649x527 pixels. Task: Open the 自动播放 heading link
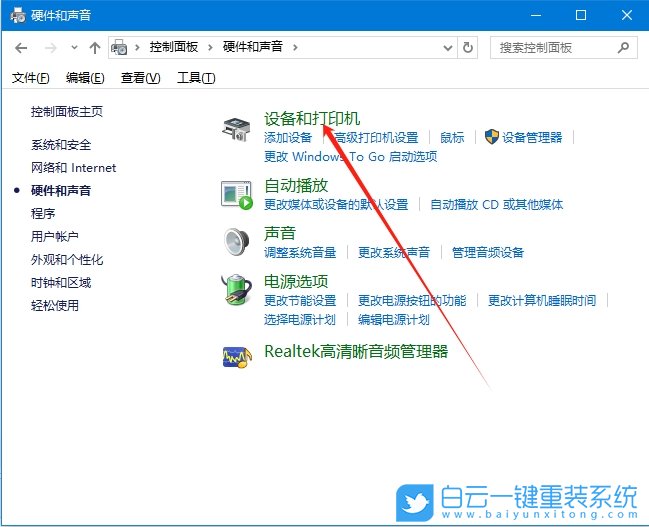(x=296, y=185)
